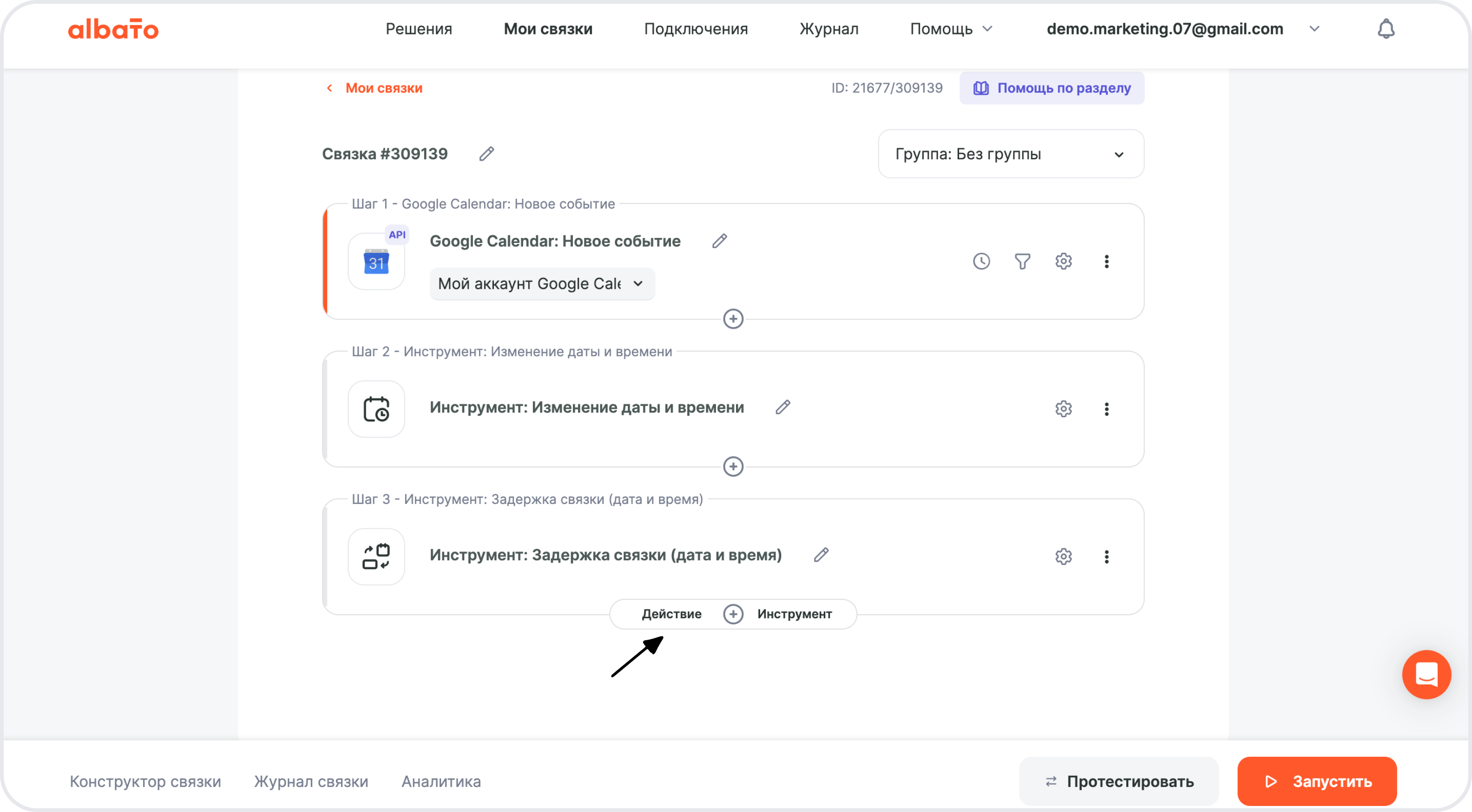Open the Группа dropdown
The height and width of the screenshot is (812, 1472).
click(1010, 154)
